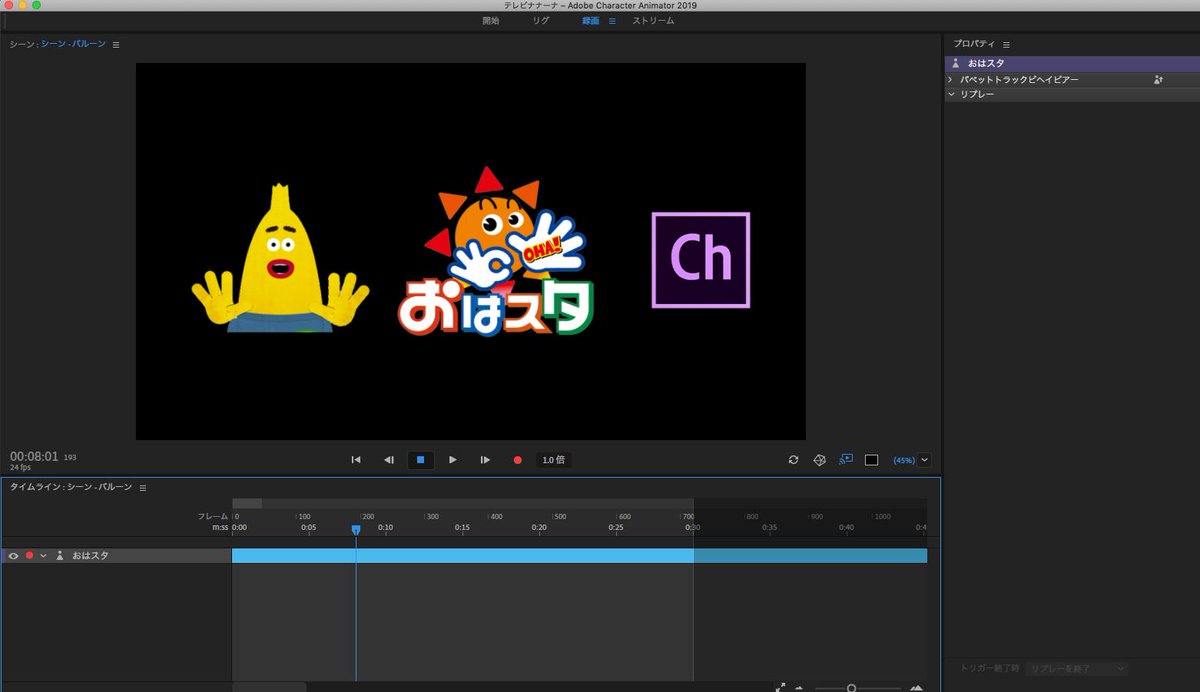This screenshot has height=692, width=1200.
Task: Click the puppet icon on おはスタ track
Action: click(59, 555)
